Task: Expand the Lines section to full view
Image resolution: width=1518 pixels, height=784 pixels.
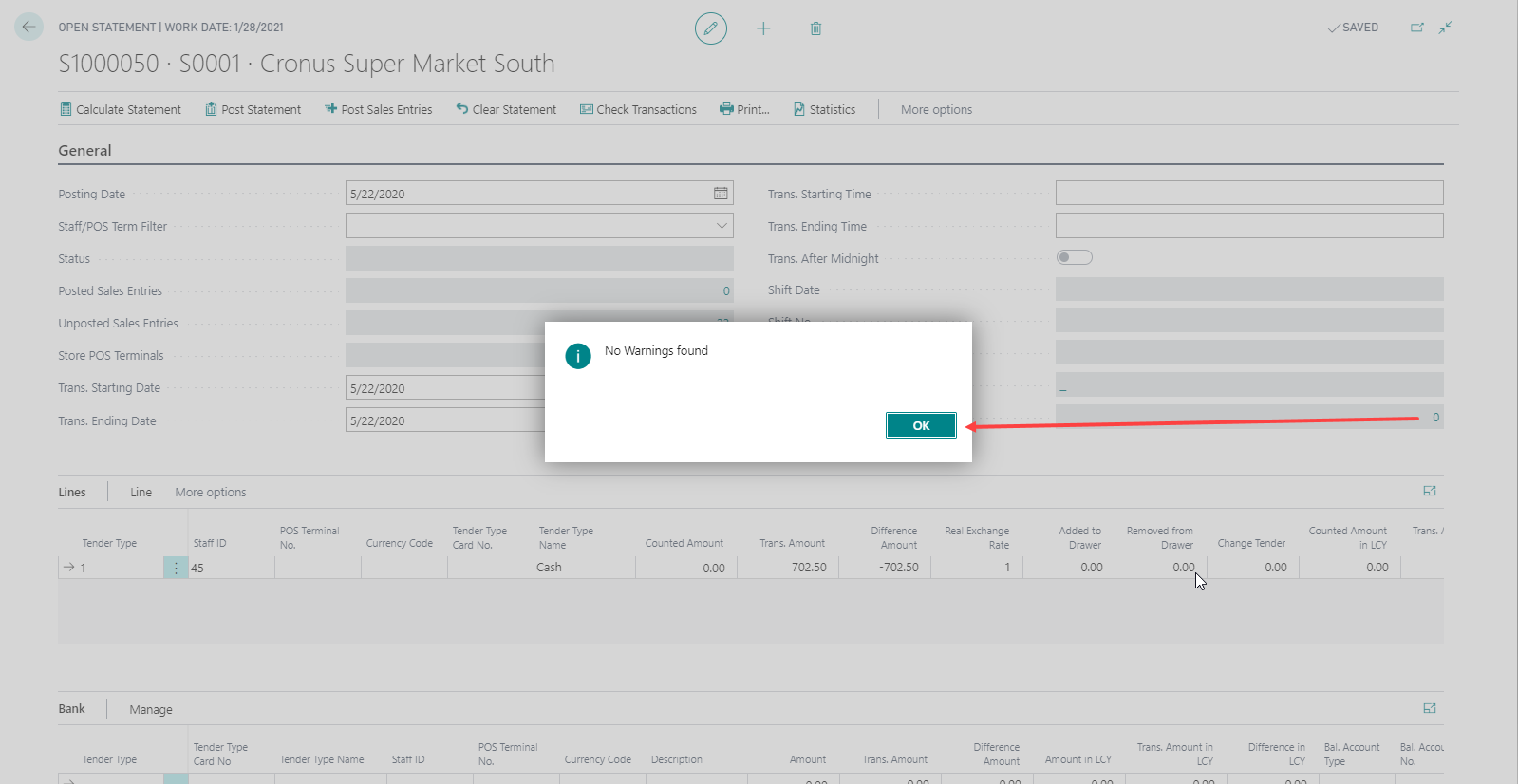Action: (x=1430, y=491)
